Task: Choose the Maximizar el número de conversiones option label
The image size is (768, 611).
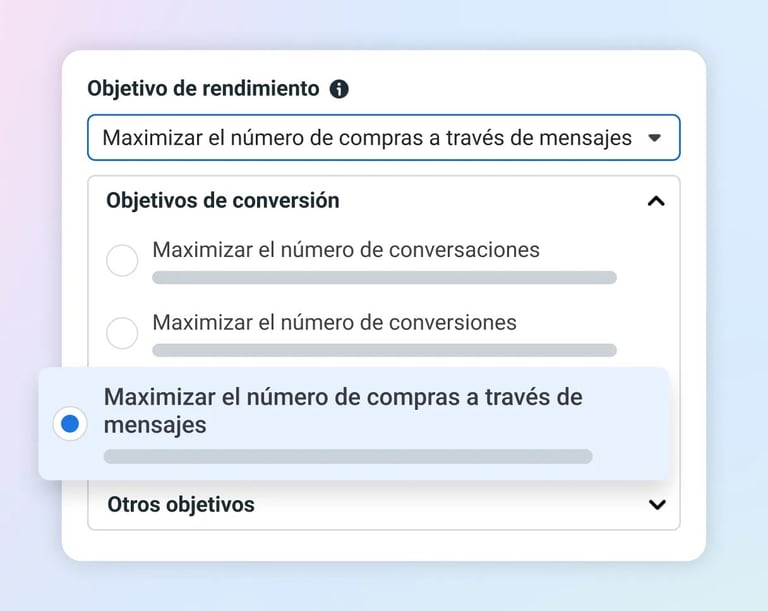Action: (334, 322)
